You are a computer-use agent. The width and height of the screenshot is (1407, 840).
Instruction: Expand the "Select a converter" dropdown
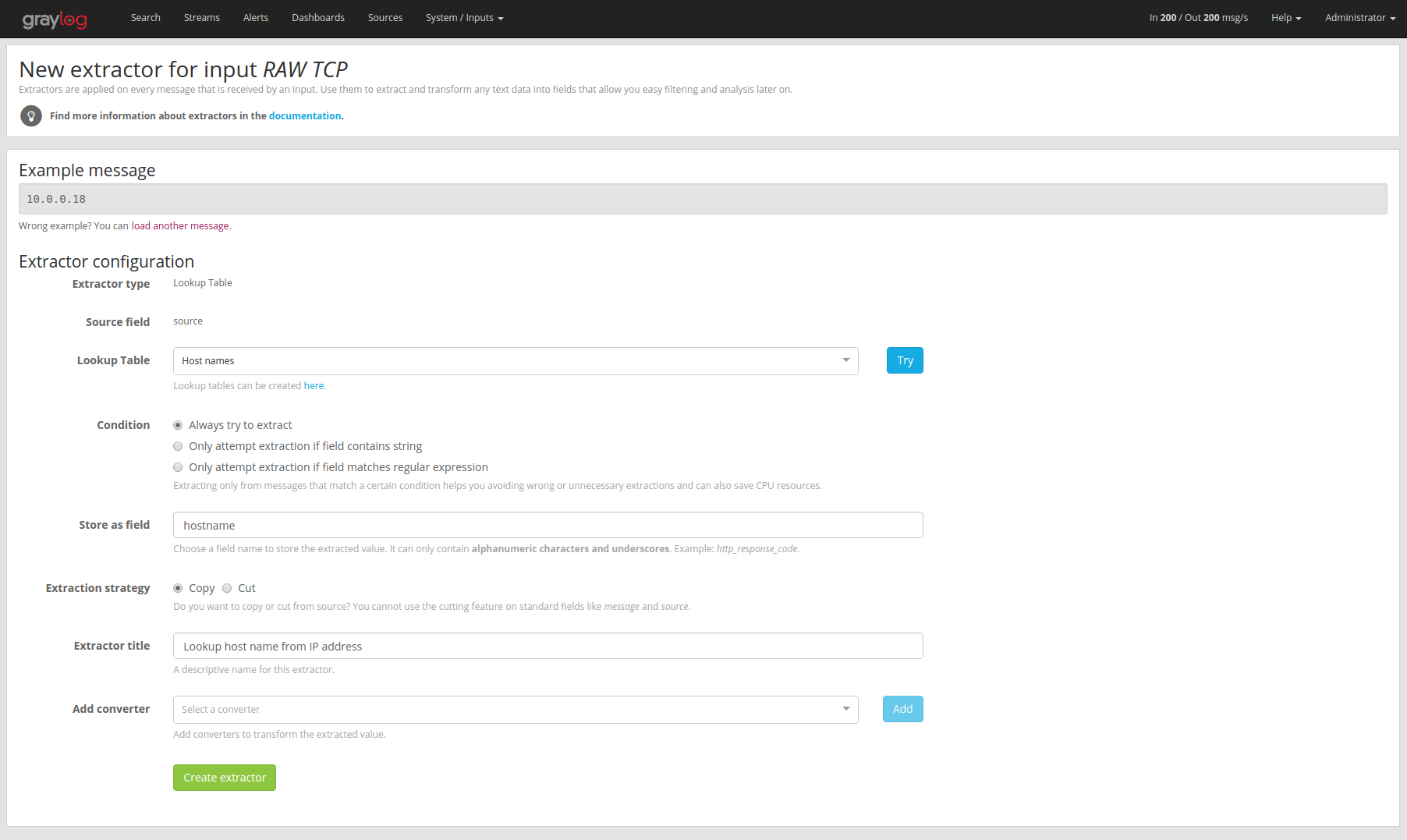[x=515, y=710]
